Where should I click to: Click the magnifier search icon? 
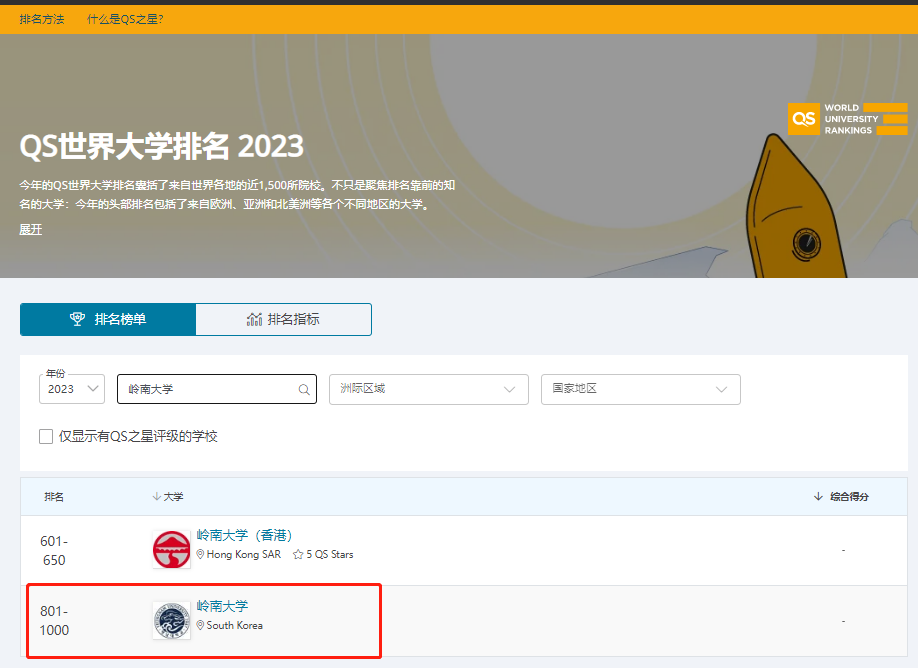[304, 389]
